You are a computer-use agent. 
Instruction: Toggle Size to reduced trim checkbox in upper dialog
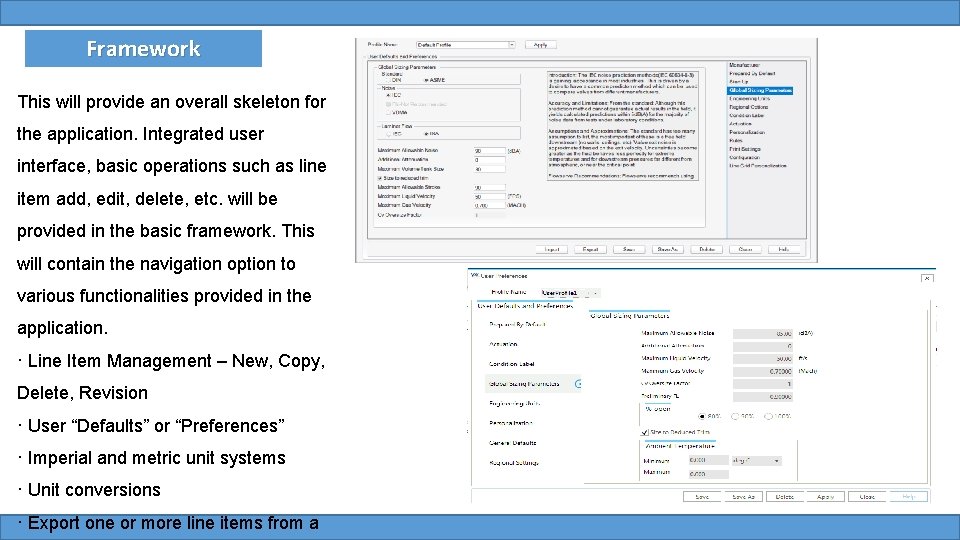(x=380, y=178)
